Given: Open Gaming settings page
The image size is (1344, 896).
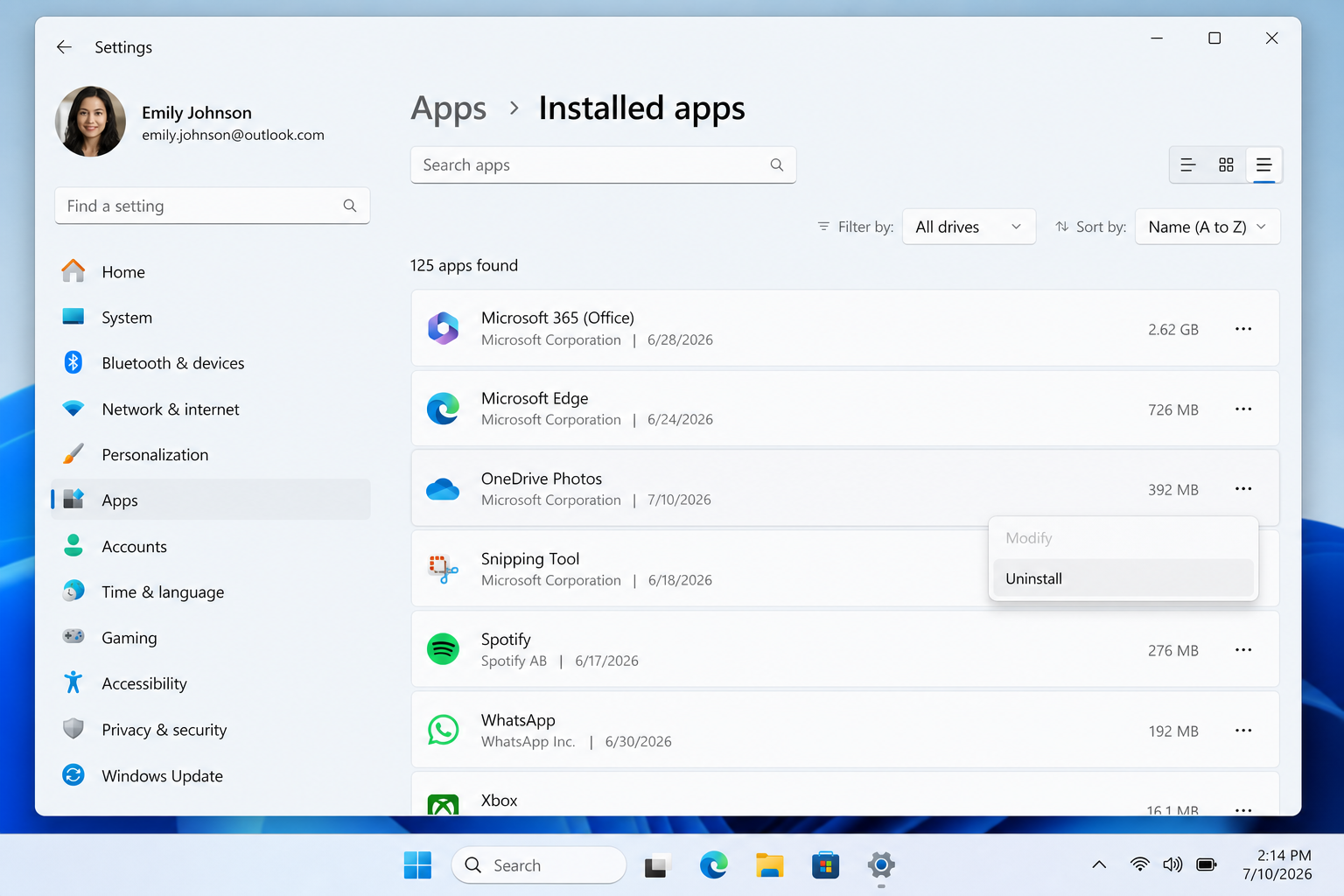Looking at the screenshot, I should tap(210, 638).
